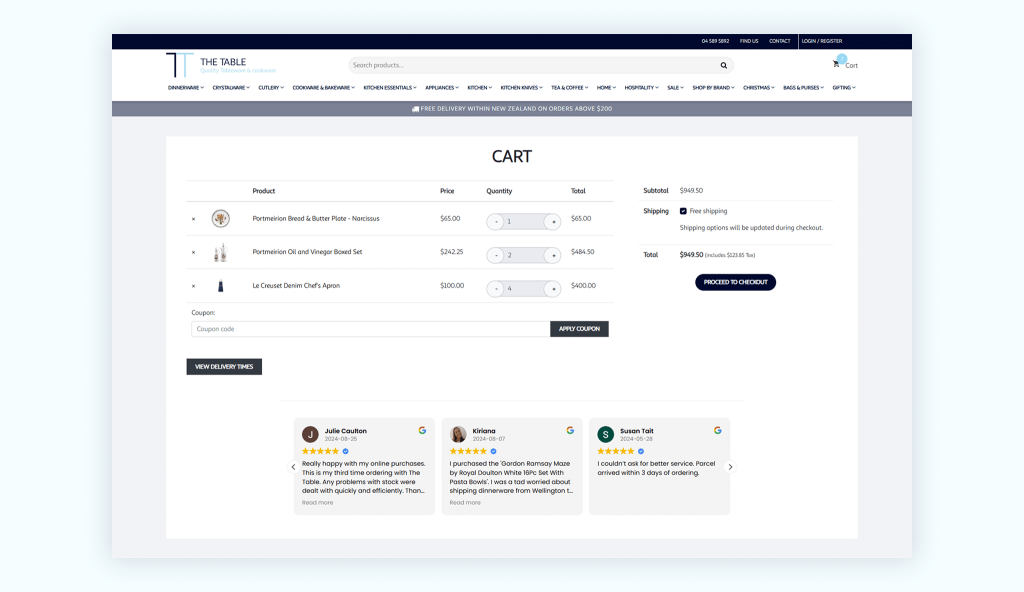Open Narcissus plate product thumbnail

pyautogui.click(x=221, y=218)
